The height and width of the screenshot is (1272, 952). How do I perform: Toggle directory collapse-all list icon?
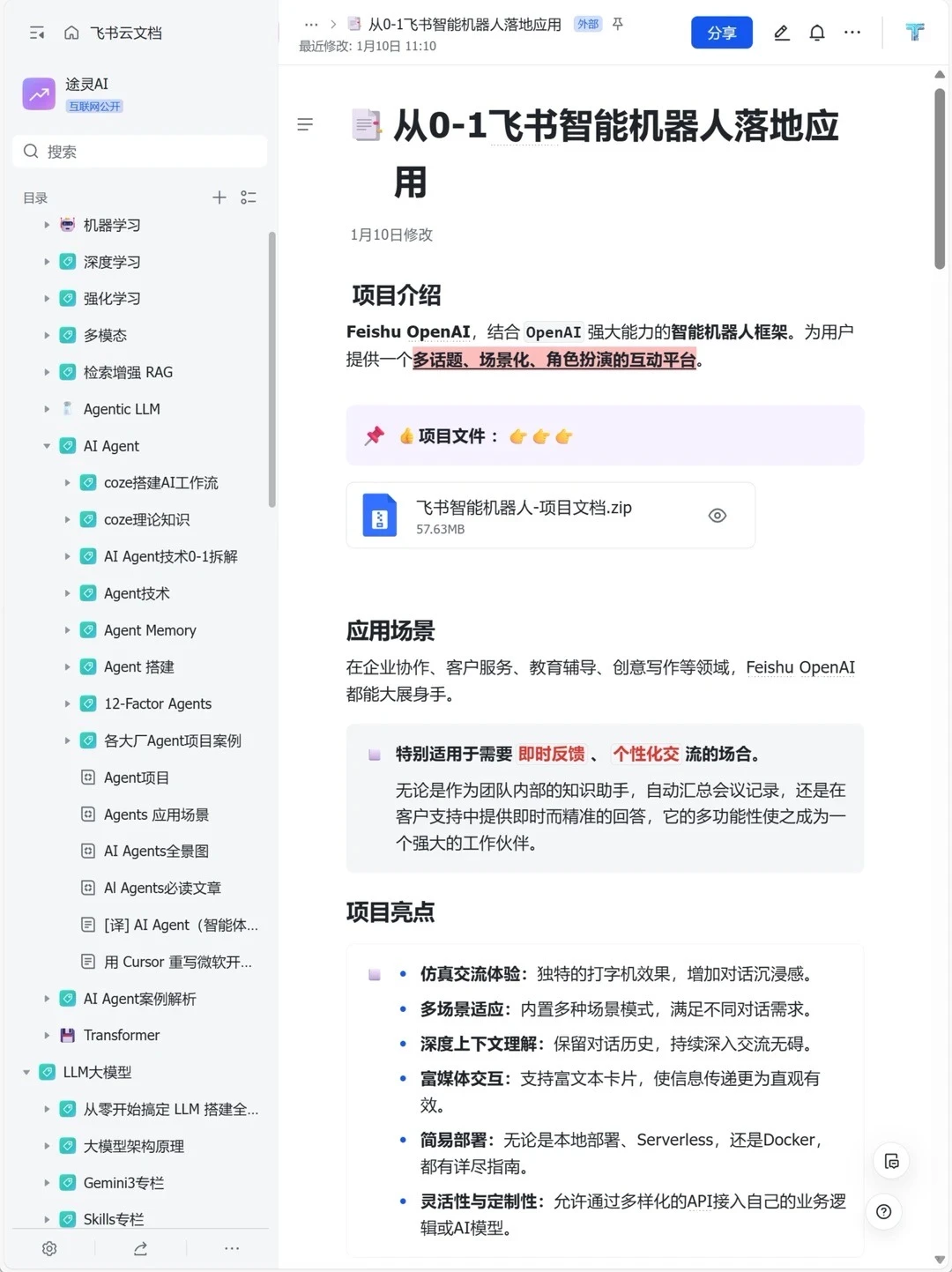tap(249, 197)
